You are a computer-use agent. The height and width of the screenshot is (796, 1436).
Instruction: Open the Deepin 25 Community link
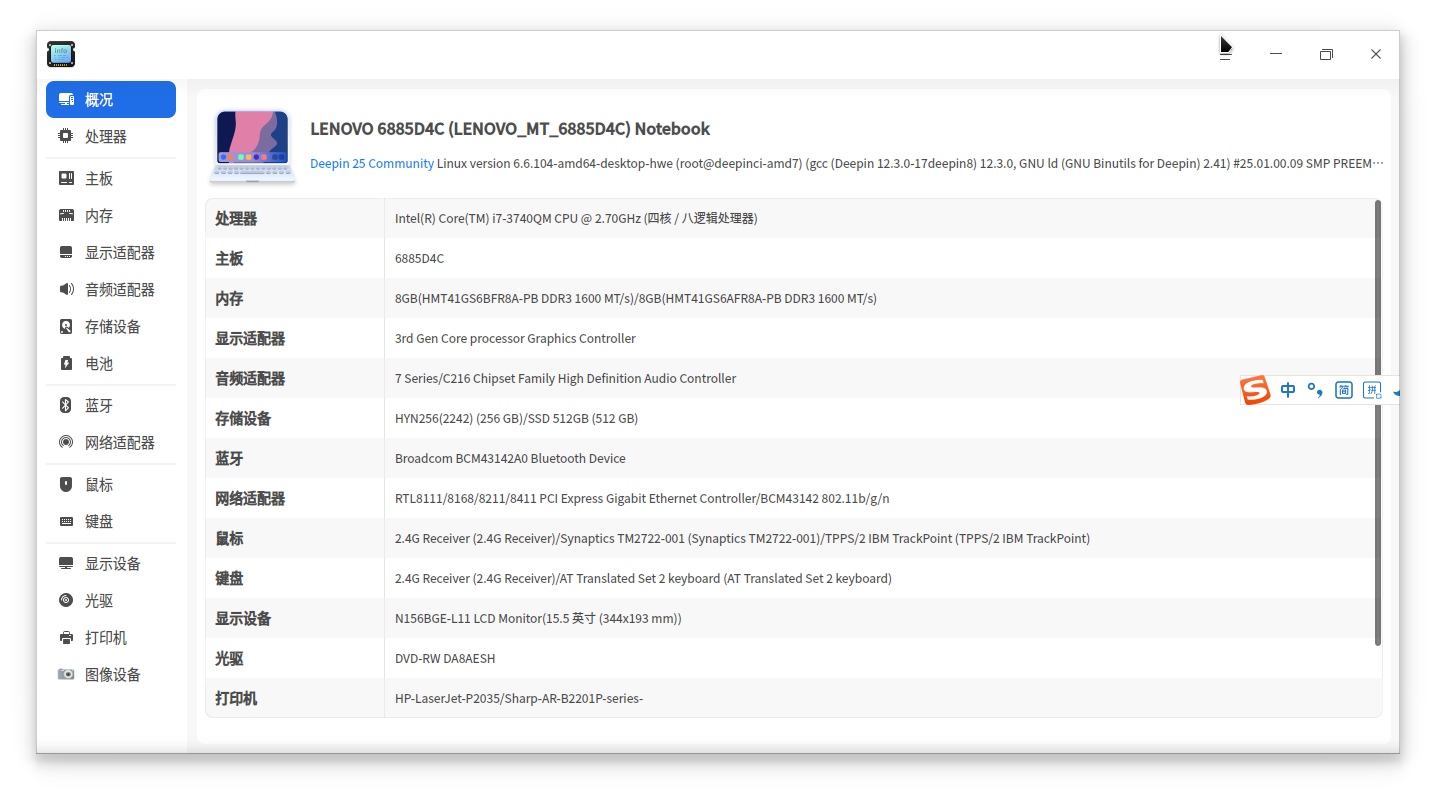372,164
